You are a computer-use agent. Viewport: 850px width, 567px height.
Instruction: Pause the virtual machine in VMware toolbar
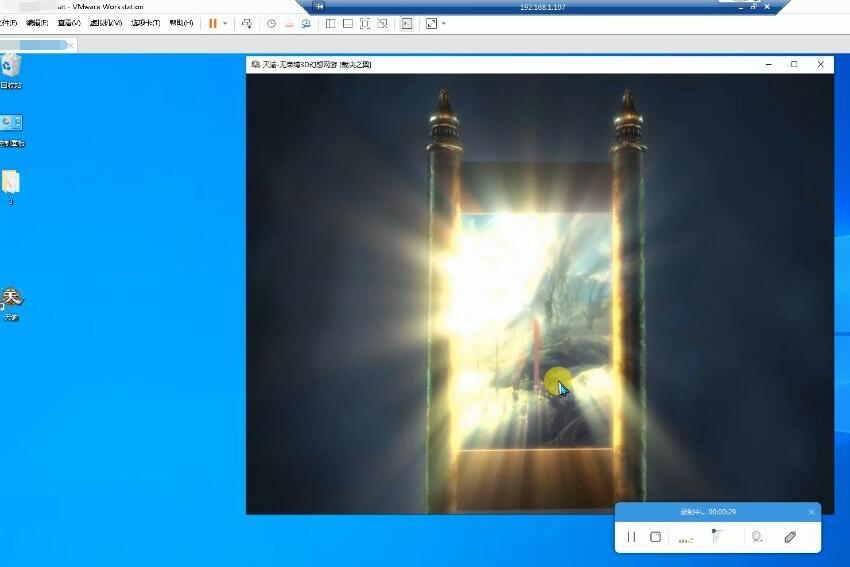(212, 23)
